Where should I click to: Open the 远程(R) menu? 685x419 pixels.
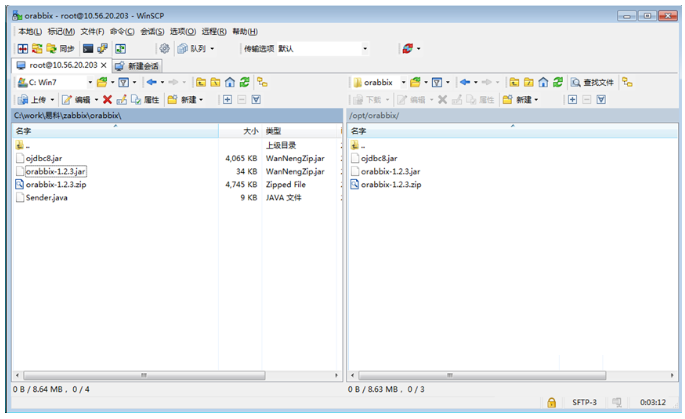coord(214,31)
